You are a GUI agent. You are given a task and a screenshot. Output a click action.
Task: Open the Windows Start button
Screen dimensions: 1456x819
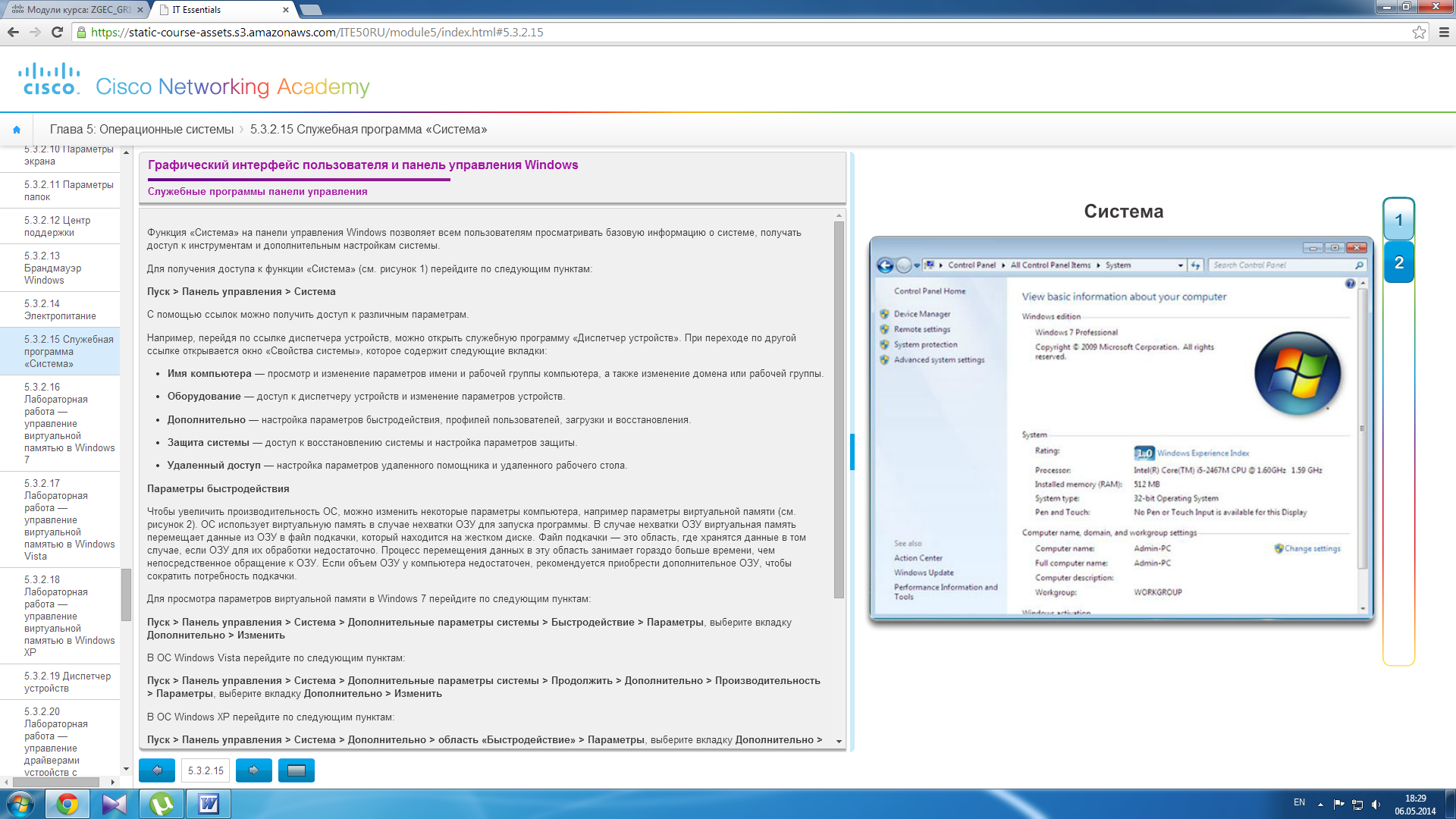click(20, 804)
